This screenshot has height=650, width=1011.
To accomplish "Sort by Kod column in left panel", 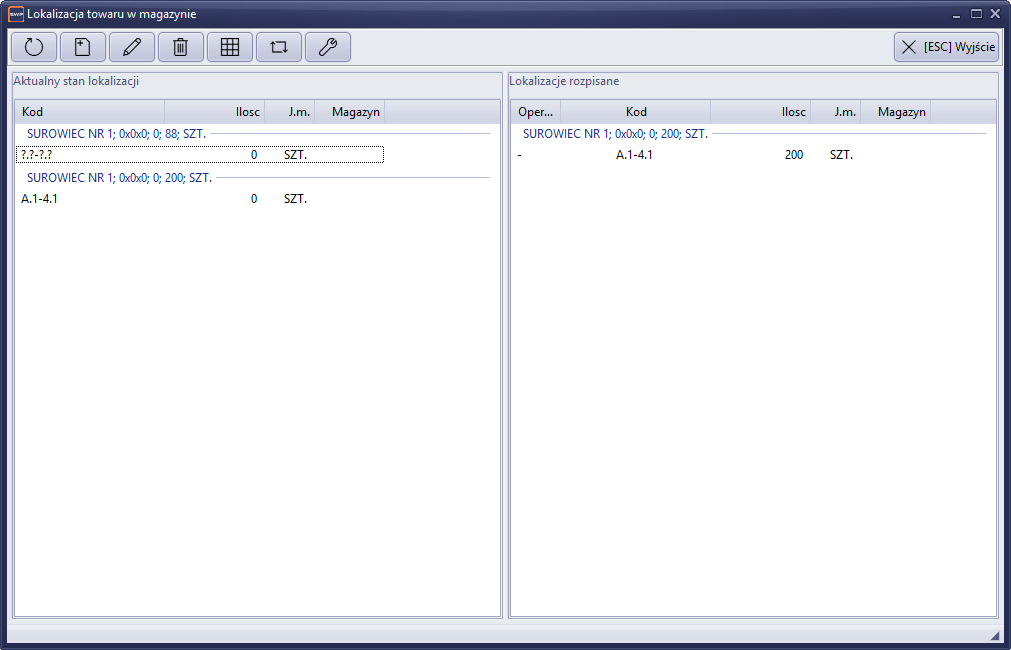I will click(90, 112).
